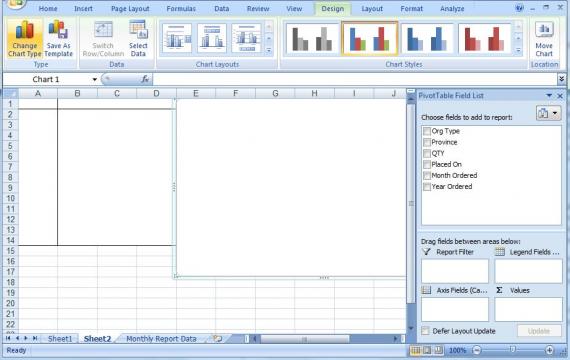Click the vertical scrollbar down arrow
The width and height of the screenshot is (570, 360).
pos(411,328)
